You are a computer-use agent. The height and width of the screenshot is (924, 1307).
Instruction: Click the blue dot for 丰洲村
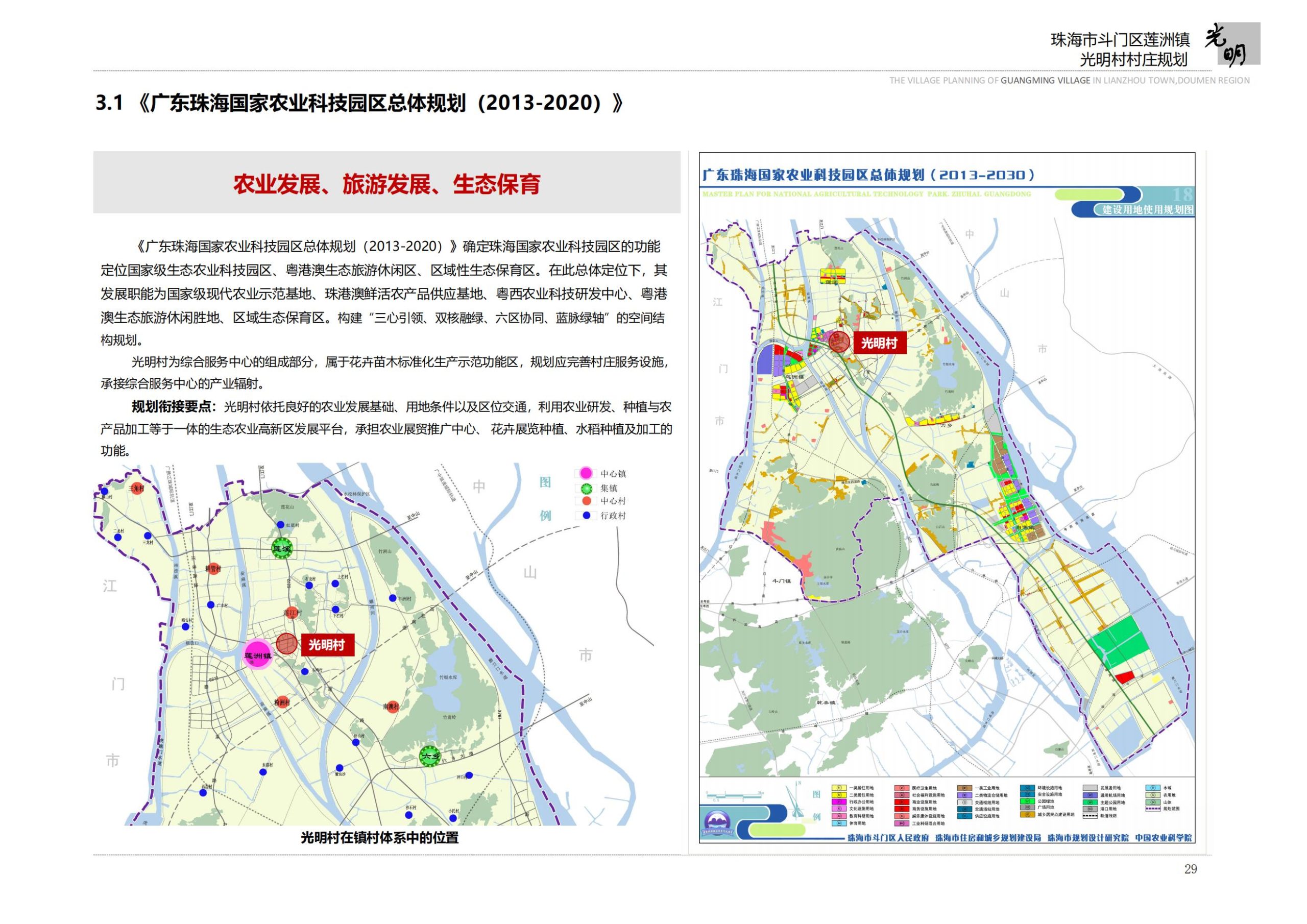click(392, 598)
